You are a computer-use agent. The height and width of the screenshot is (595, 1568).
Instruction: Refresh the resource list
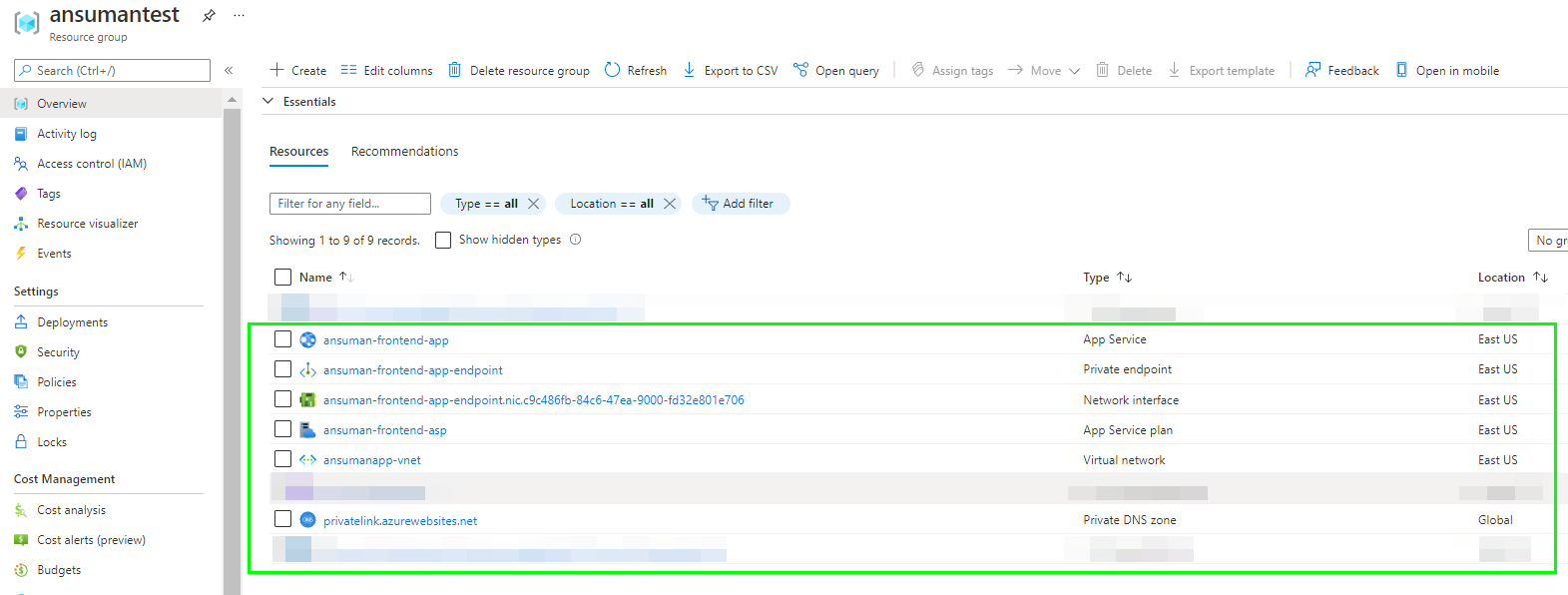(x=635, y=71)
